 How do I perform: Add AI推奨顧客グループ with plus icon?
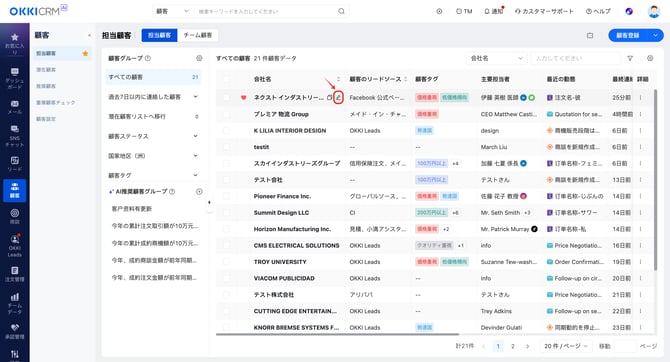click(x=199, y=191)
